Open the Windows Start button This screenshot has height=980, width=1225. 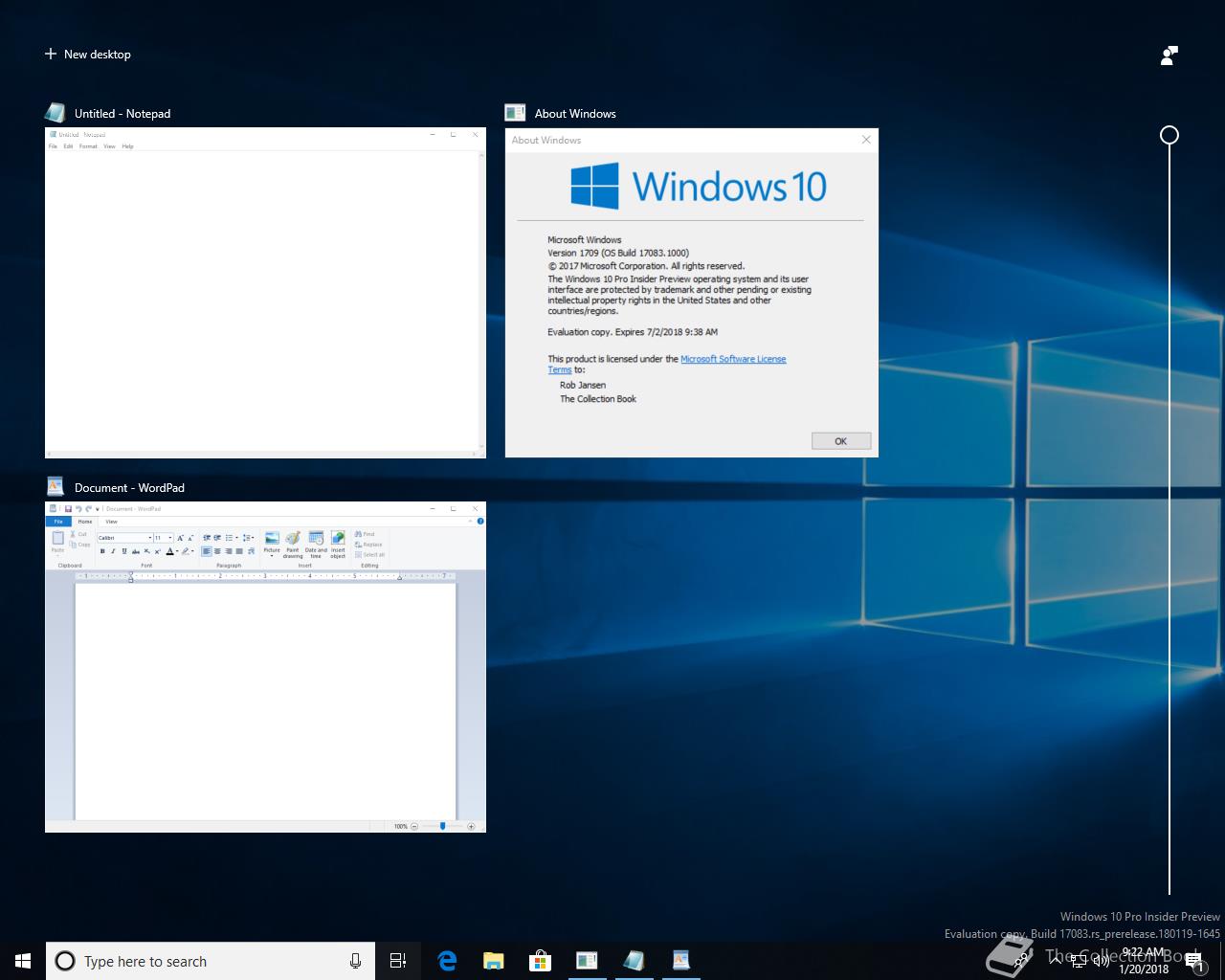point(23,961)
